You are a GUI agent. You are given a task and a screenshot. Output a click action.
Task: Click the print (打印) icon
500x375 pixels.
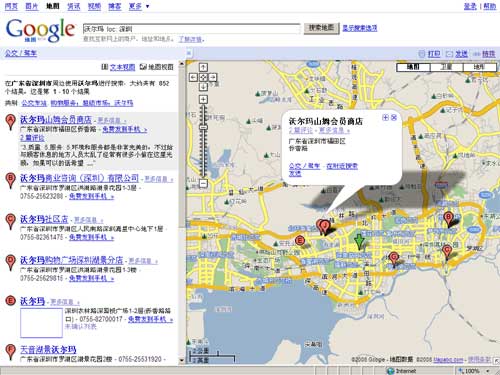tap(422, 54)
